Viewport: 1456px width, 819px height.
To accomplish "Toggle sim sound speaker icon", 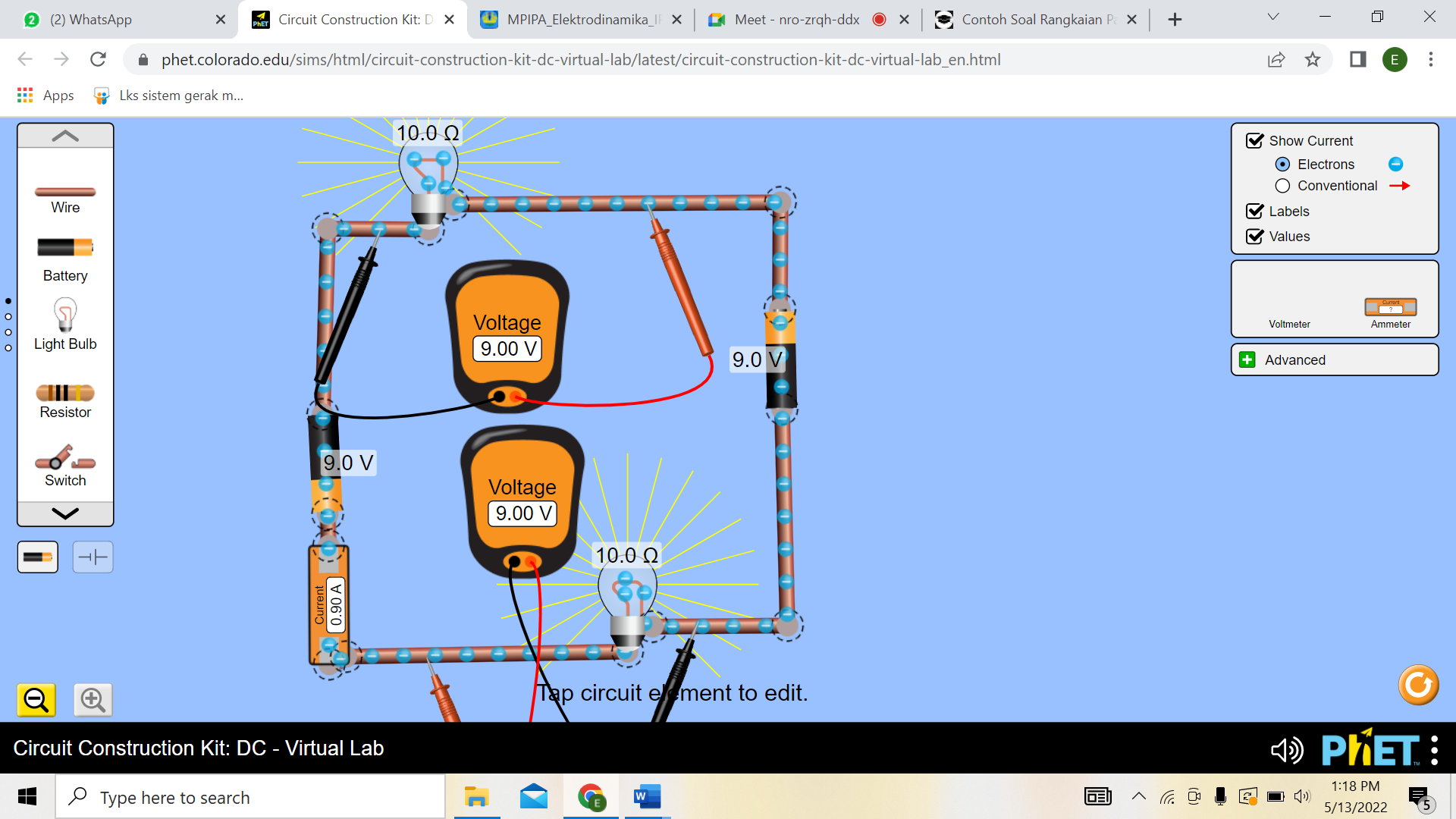I will [1286, 750].
